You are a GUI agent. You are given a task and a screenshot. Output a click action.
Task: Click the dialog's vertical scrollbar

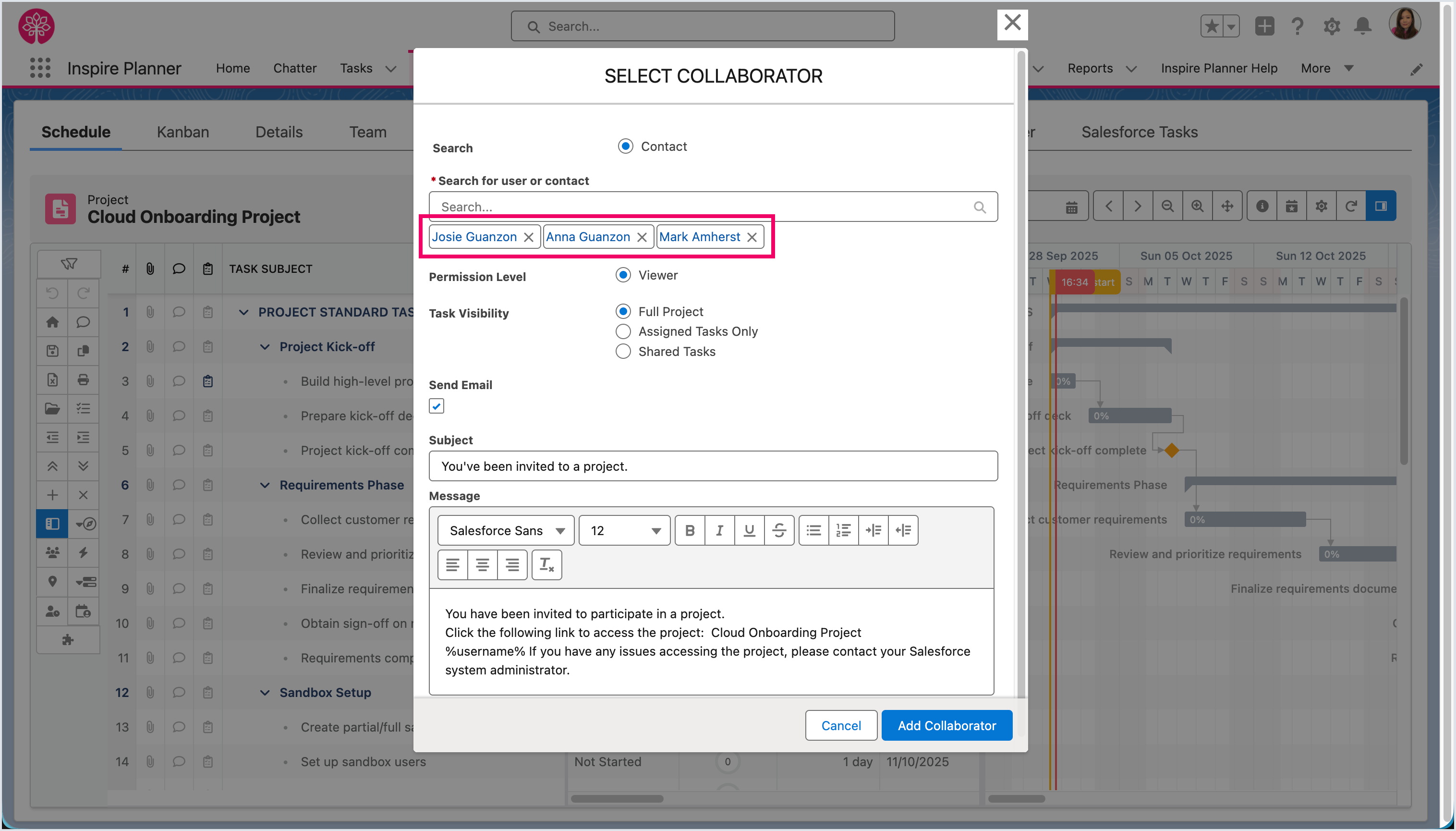pos(1020,371)
